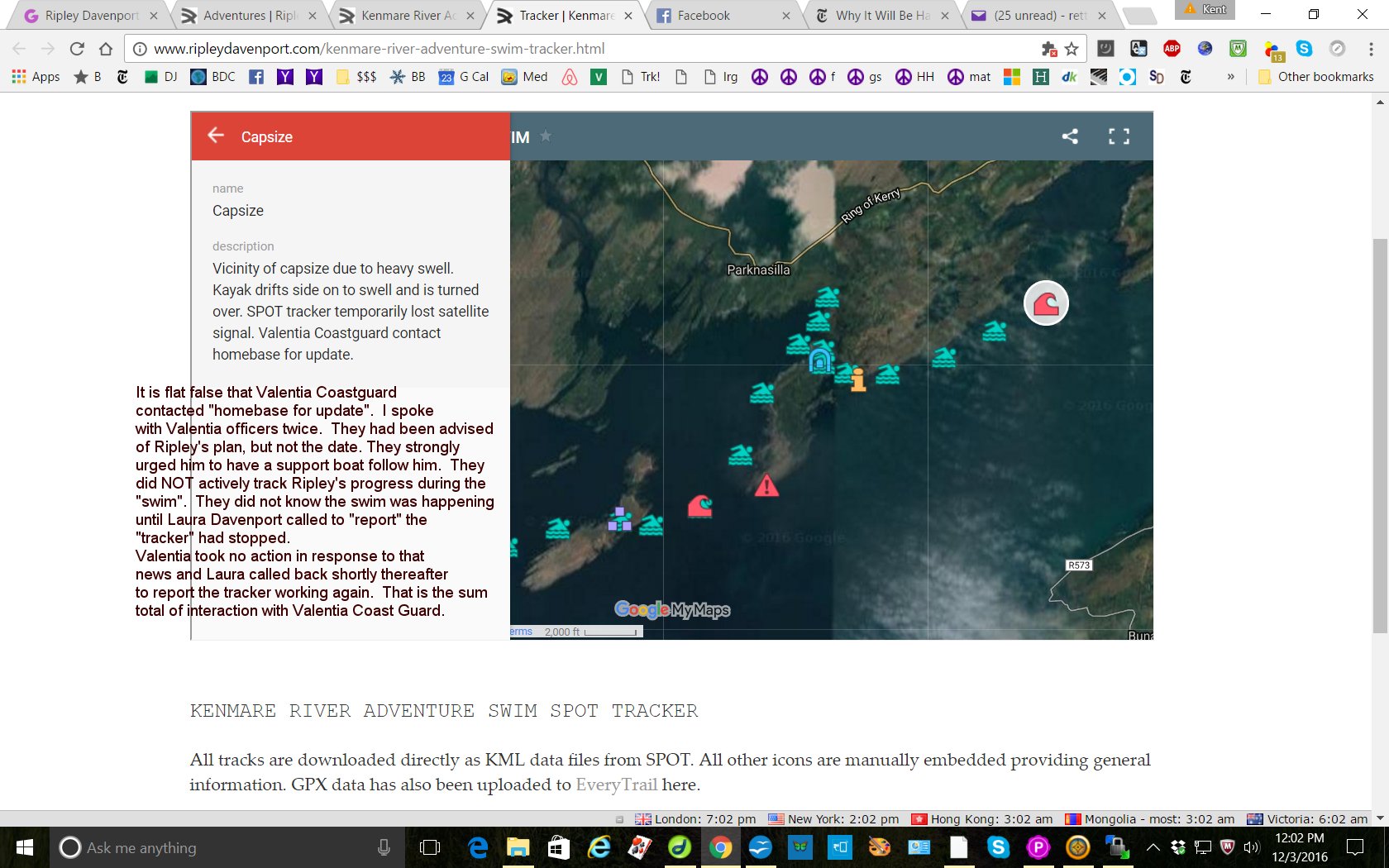Click the Hong Kong: 3:02 am clock entry

pyautogui.click(x=981, y=819)
